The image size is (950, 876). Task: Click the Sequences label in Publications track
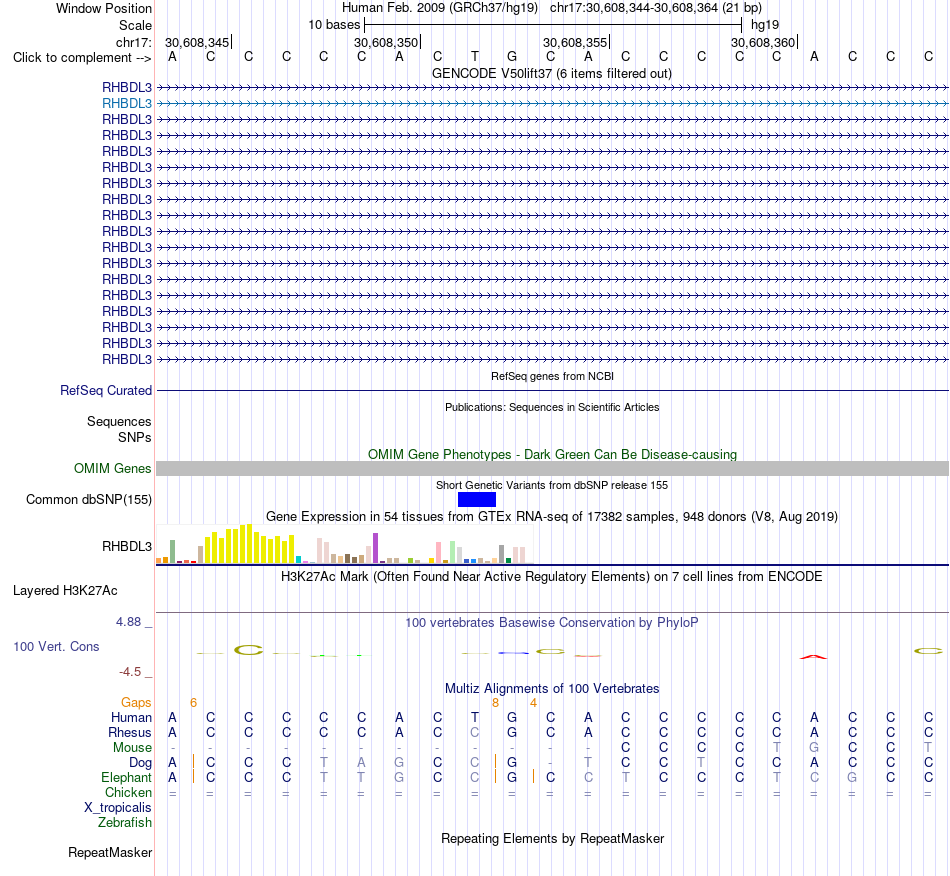pyautogui.click(x=119, y=422)
